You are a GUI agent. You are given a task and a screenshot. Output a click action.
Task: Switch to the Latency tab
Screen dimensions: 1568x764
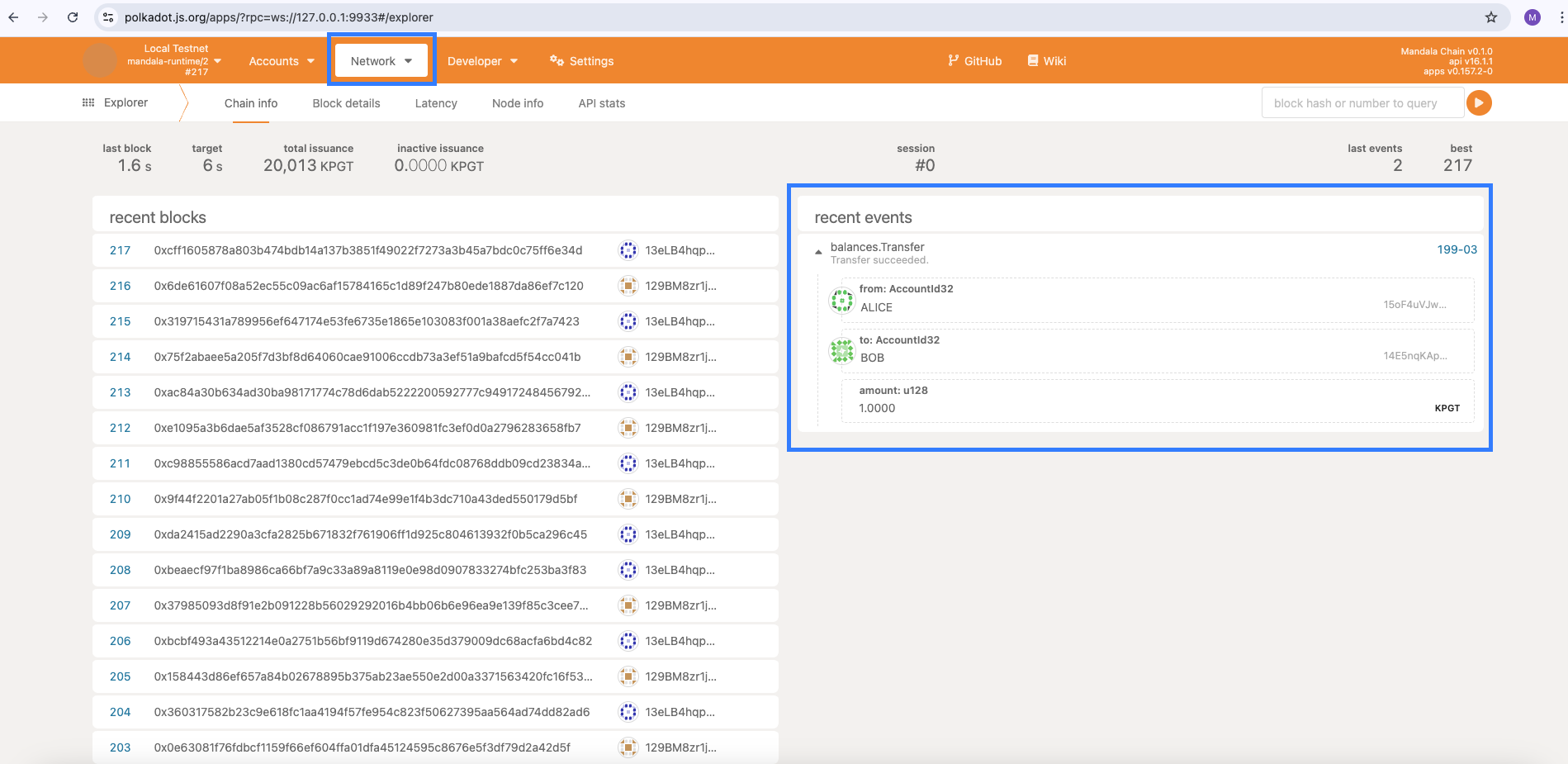tap(436, 103)
